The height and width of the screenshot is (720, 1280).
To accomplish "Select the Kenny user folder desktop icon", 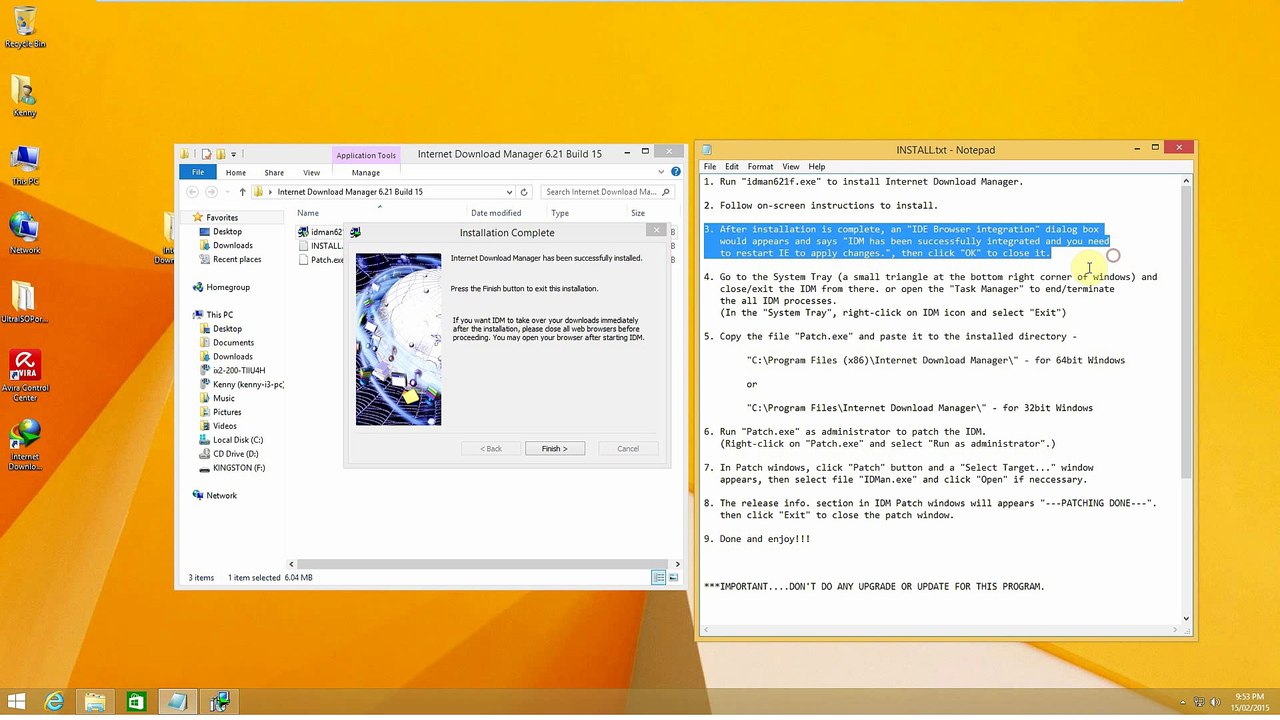I will pos(25,96).
